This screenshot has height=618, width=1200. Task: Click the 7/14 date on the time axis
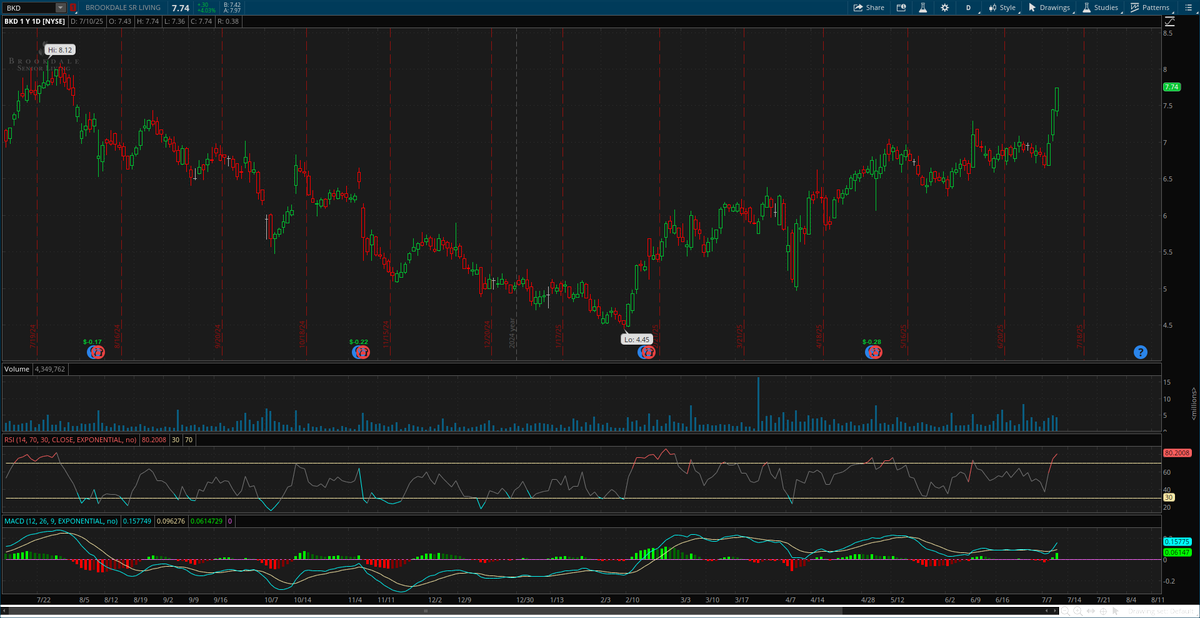tap(1076, 599)
